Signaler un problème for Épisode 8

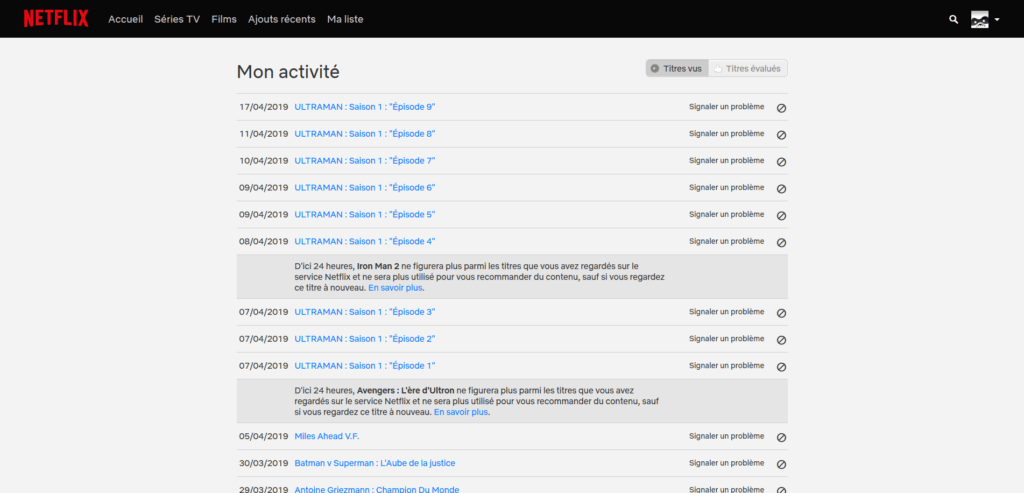pos(726,134)
